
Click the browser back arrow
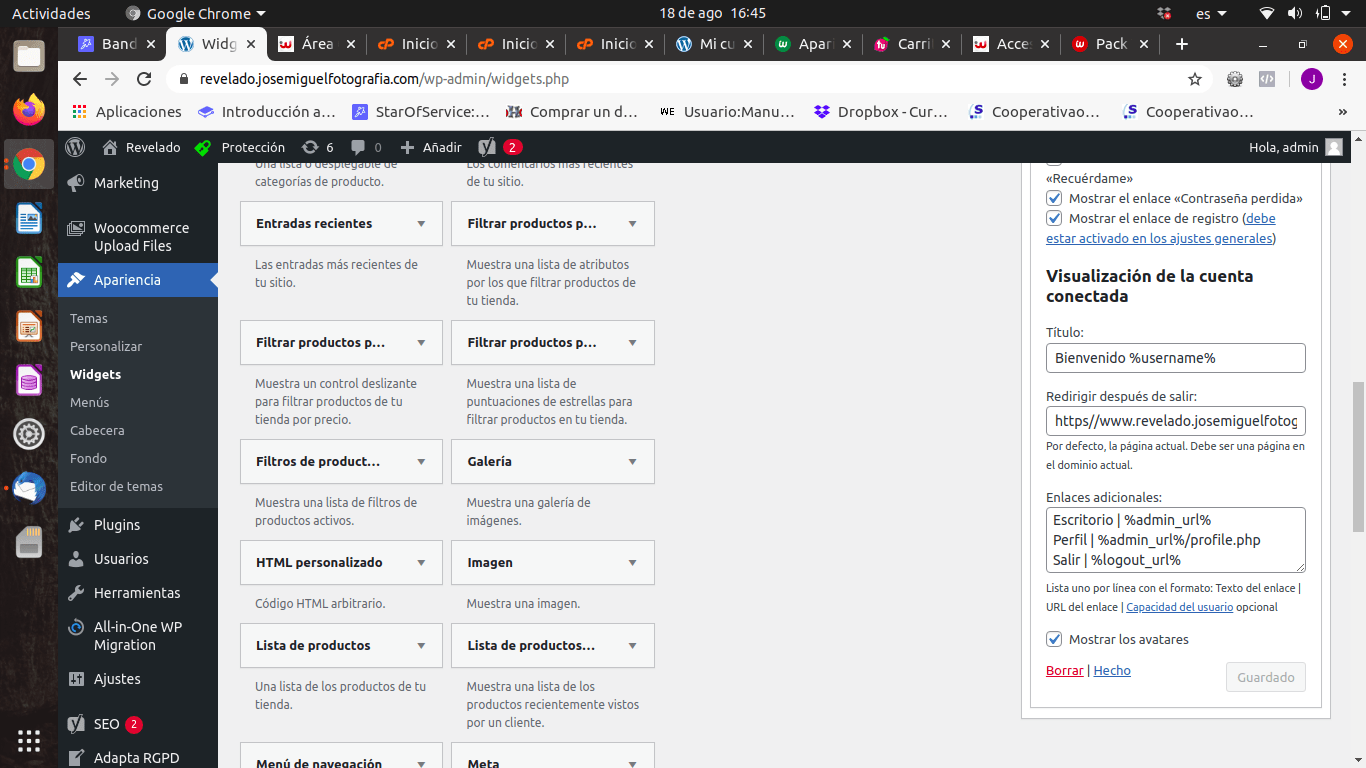click(80, 79)
